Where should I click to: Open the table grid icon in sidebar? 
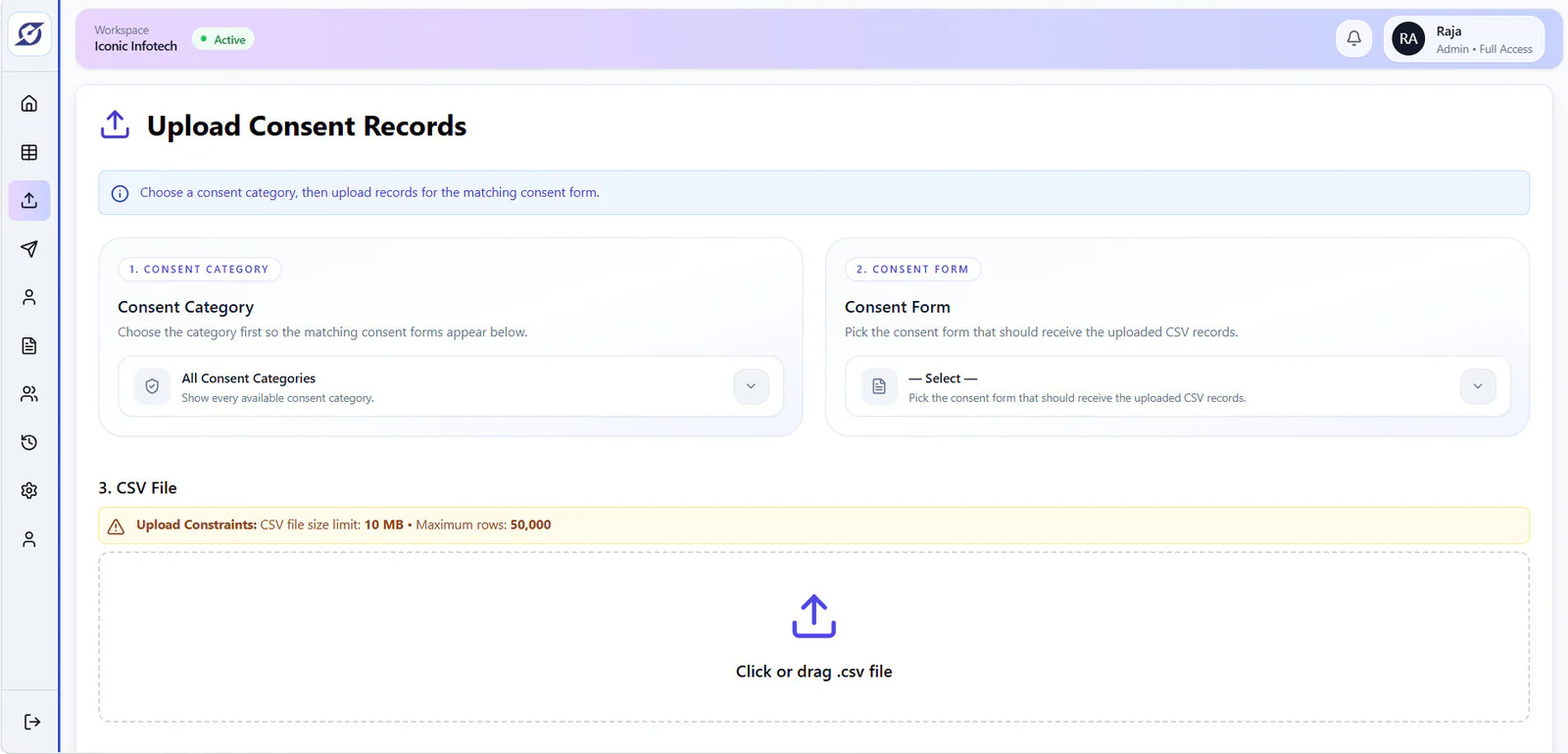click(x=29, y=152)
